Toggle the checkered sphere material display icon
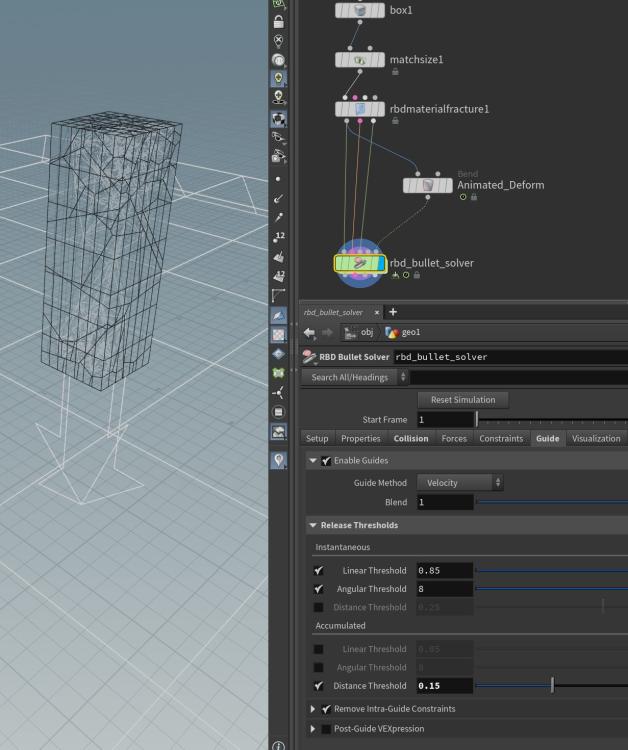Viewport: 628px width, 750px height. point(278,119)
